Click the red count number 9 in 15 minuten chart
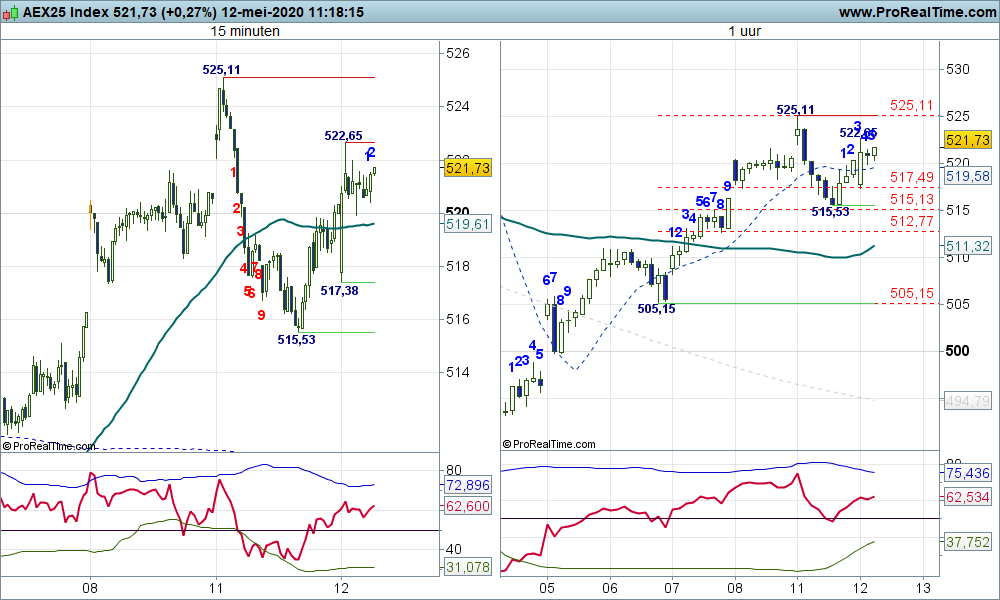 tap(261, 315)
